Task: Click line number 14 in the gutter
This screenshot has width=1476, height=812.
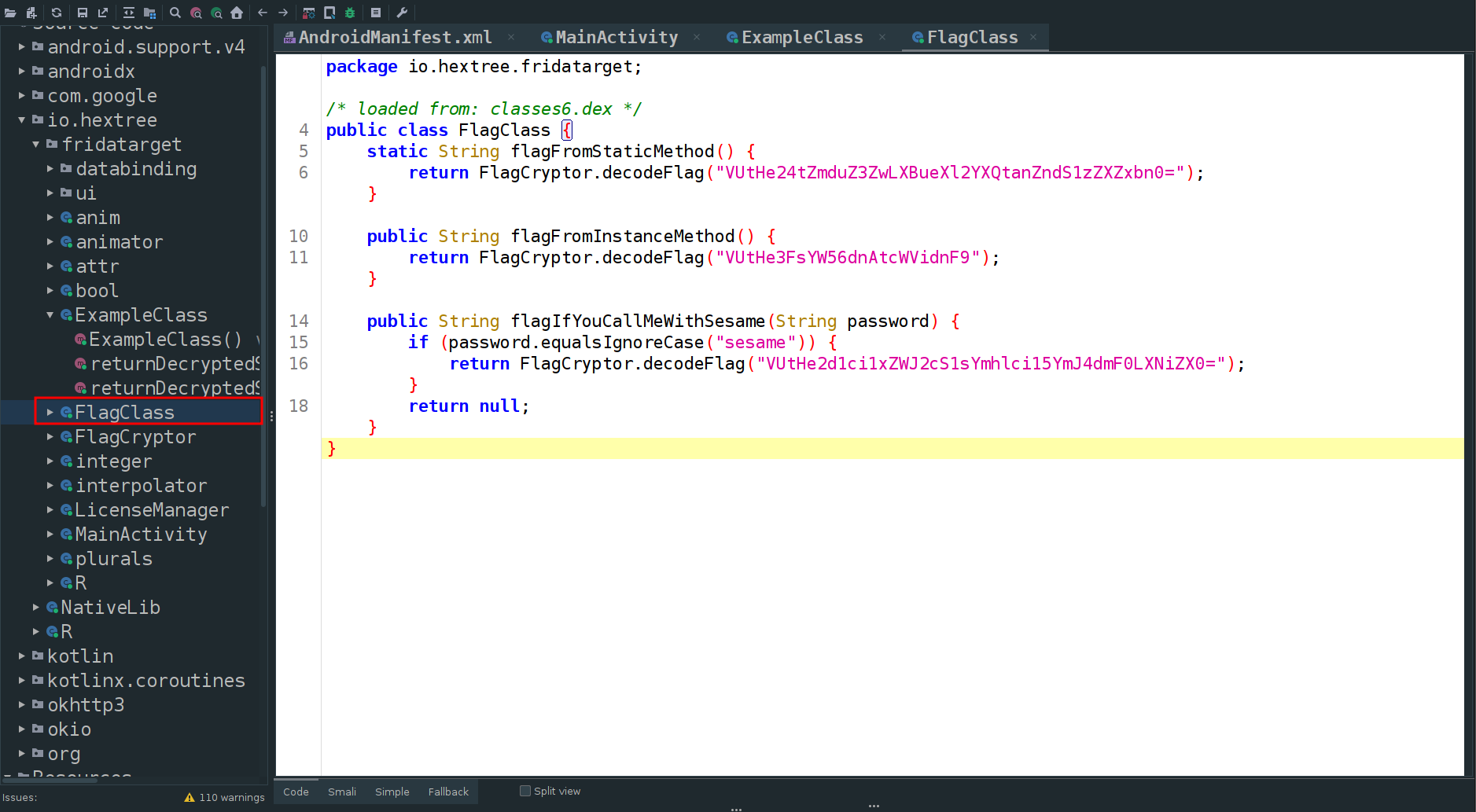Action: pyautogui.click(x=299, y=321)
